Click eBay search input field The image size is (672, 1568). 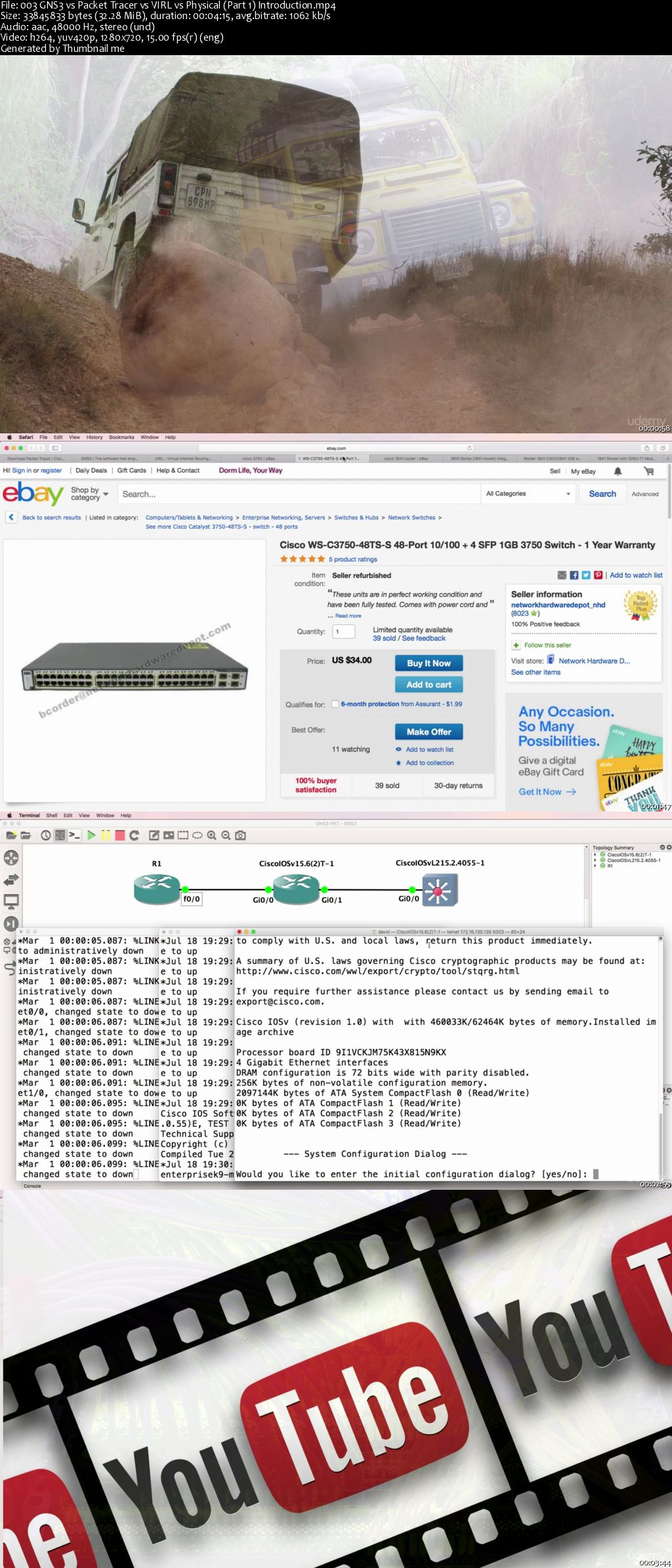coord(299,494)
